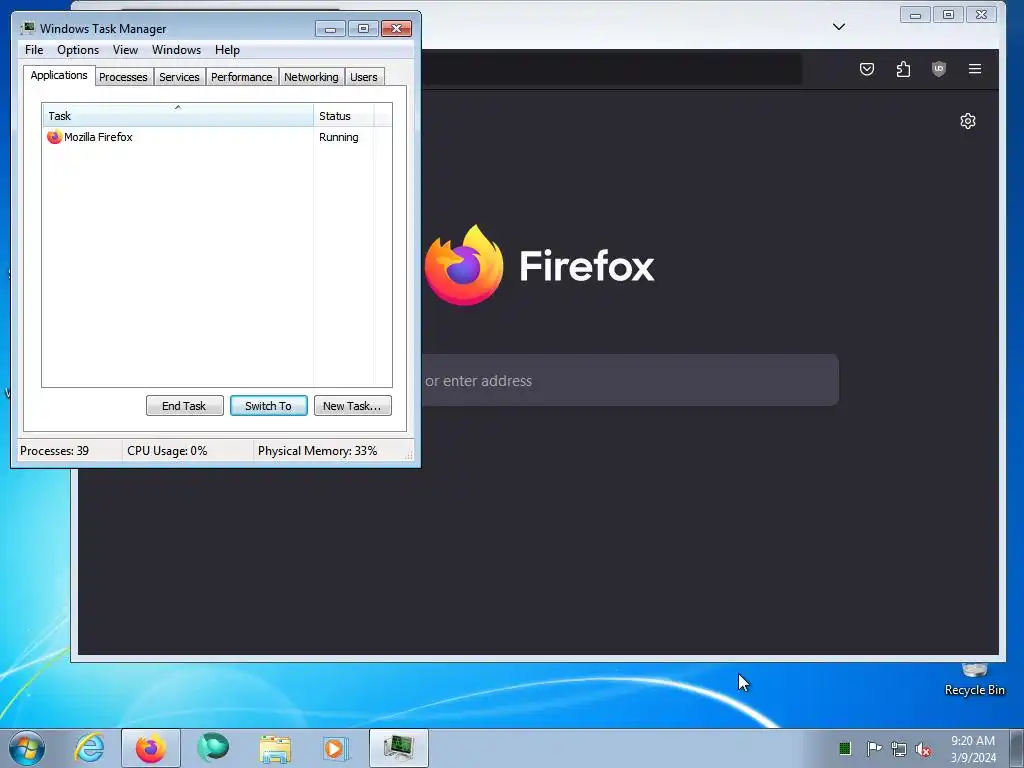Select the Mozilla Firefox task icon in list
1024x768 pixels.
pyautogui.click(x=54, y=137)
